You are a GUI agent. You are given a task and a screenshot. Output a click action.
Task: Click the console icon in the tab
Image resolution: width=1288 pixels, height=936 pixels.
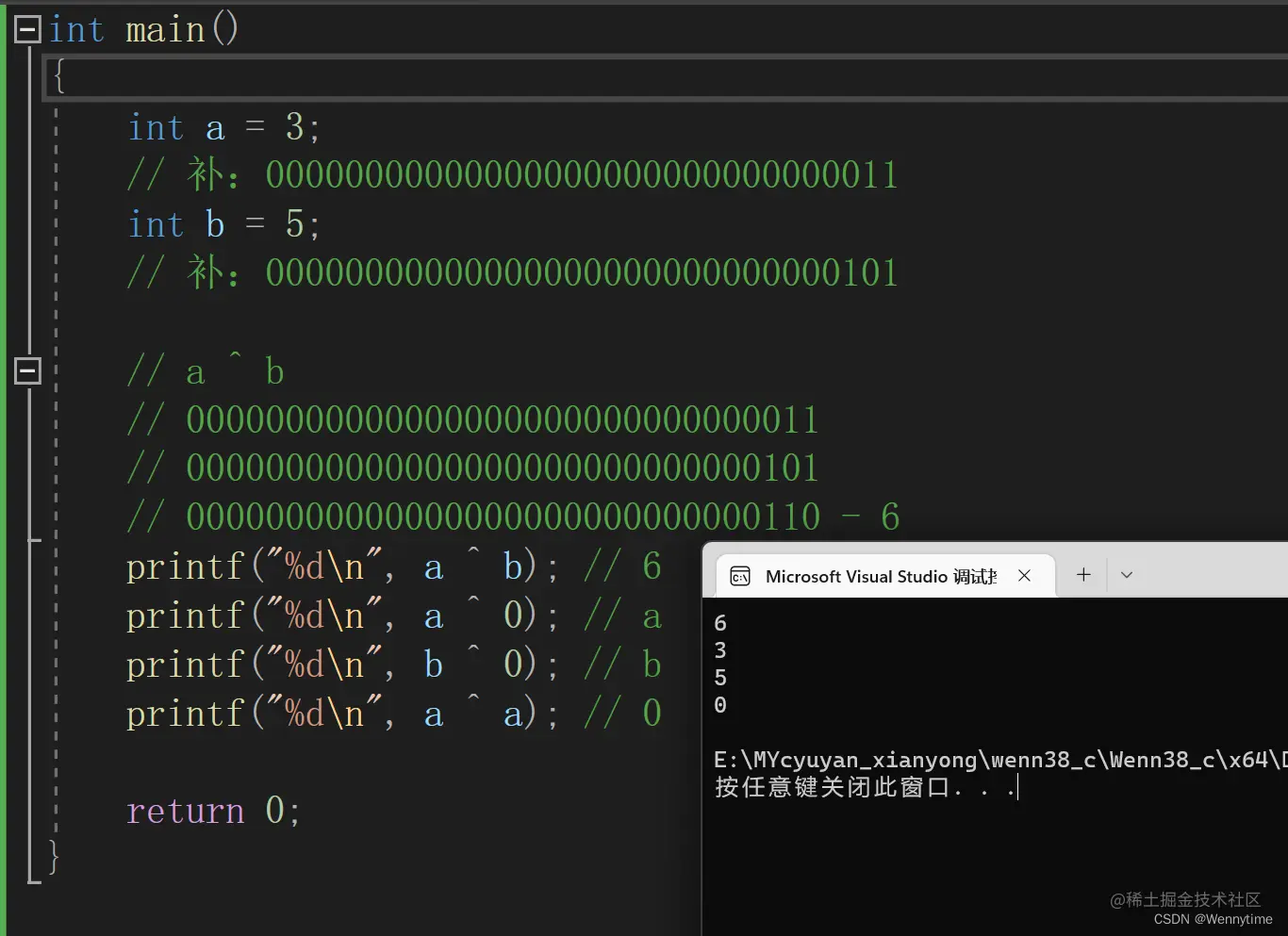(741, 577)
